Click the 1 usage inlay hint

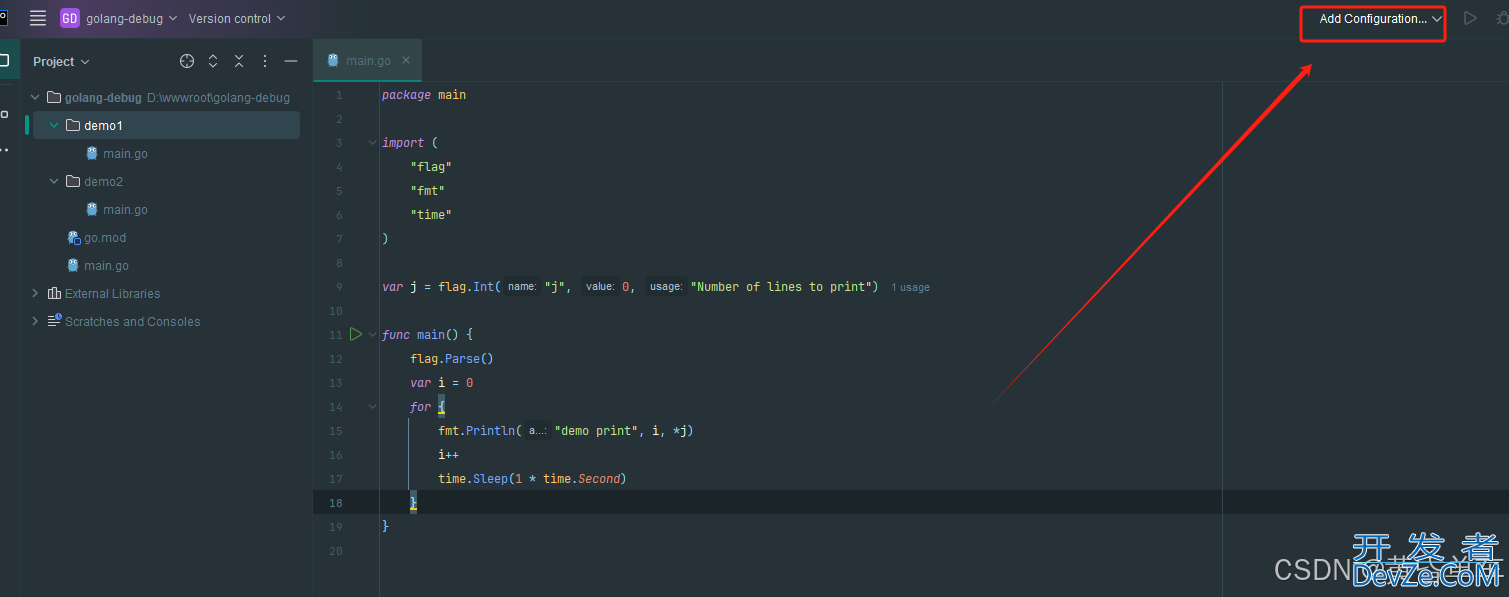click(910, 287)
